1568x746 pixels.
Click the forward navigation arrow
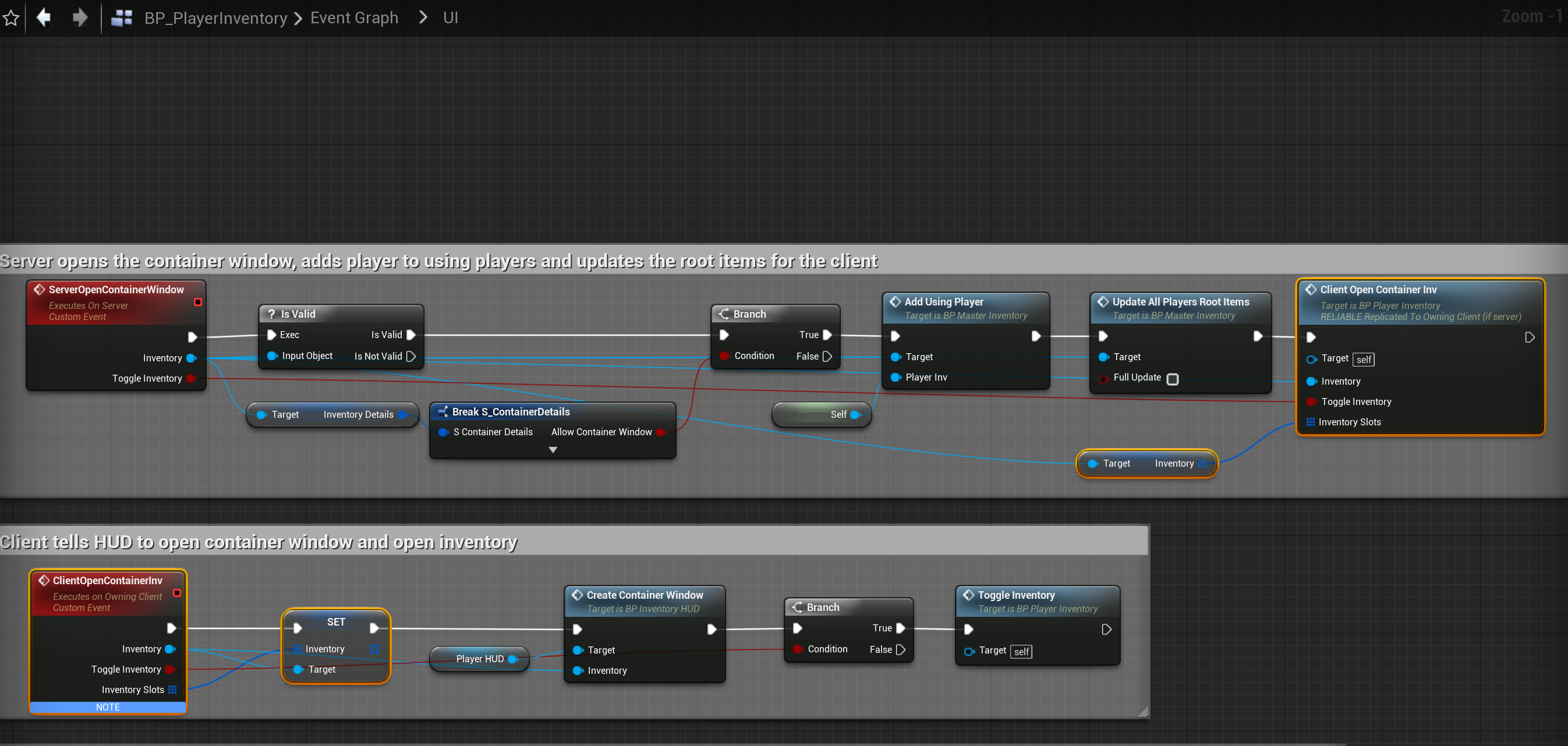(80, 17)
